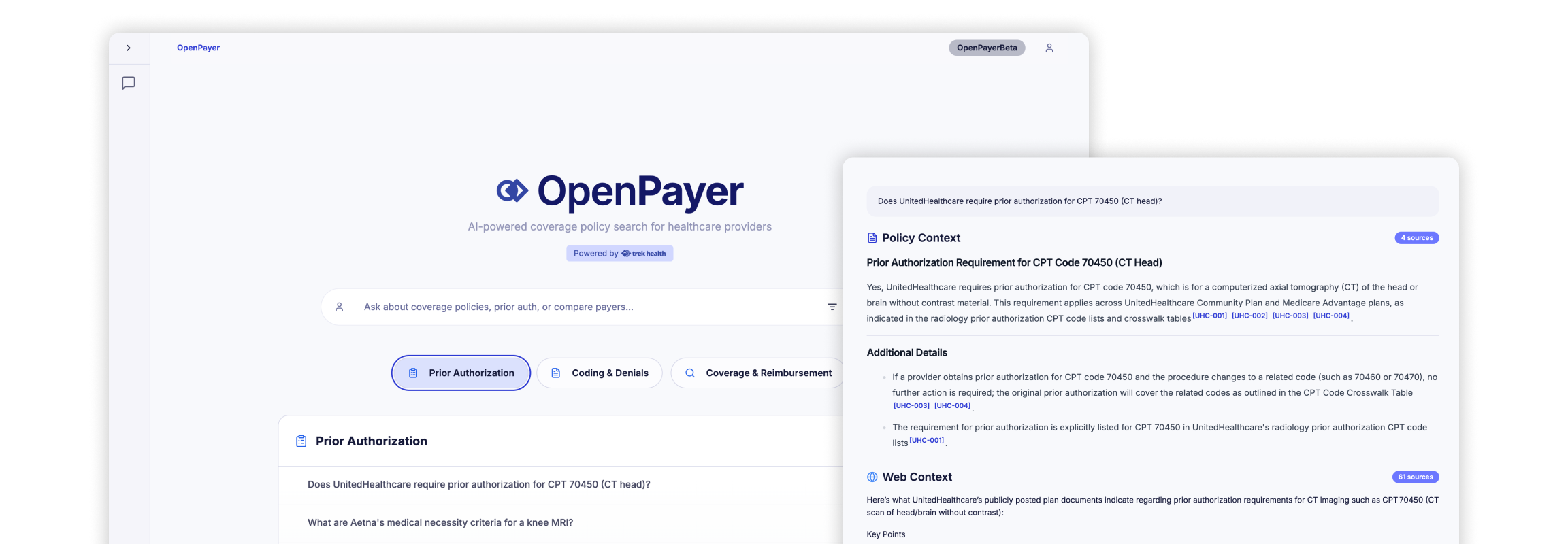Open UHC-001 citation under radiology code lists bullet

click(927, 440)
